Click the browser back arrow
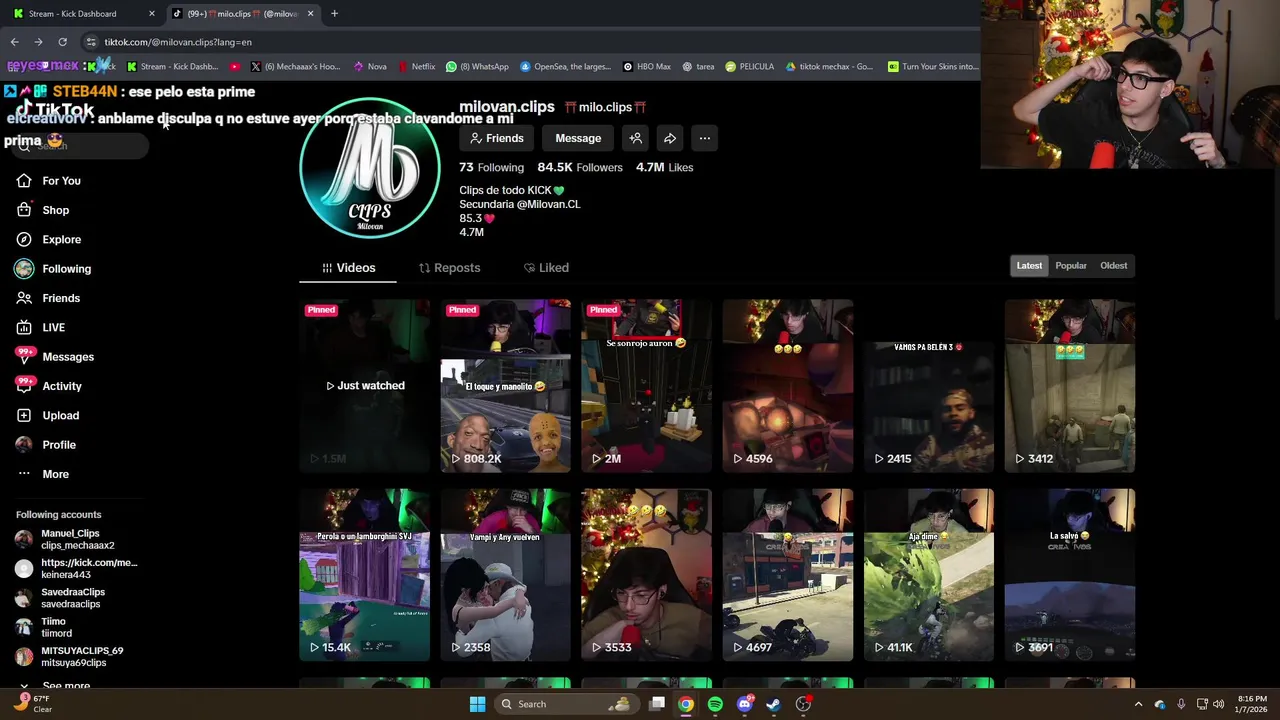This screenshot has height=720, width=1280. [14, 42]
